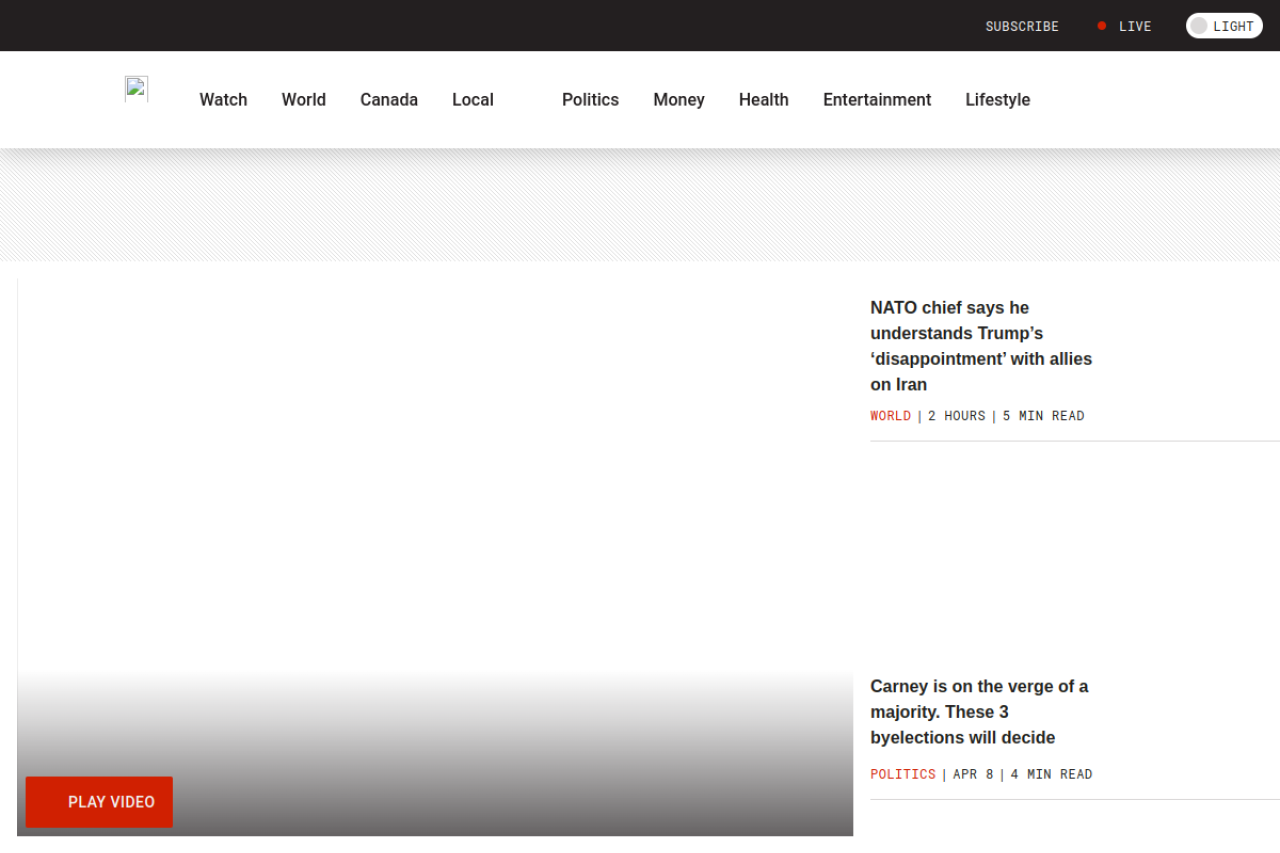
Task: Open the Money section
Action: pyautogui.click(x=679, y=100)
